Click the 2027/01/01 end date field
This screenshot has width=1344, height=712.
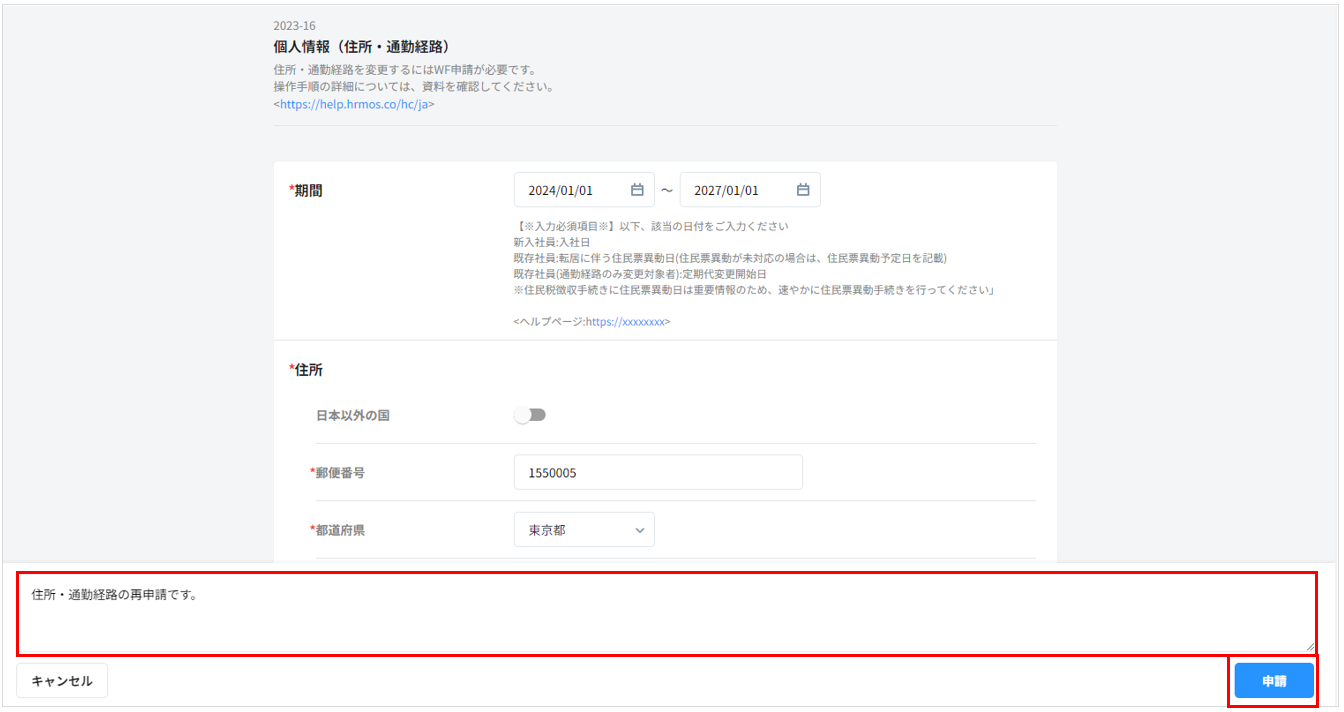click(x=740, y=190)
